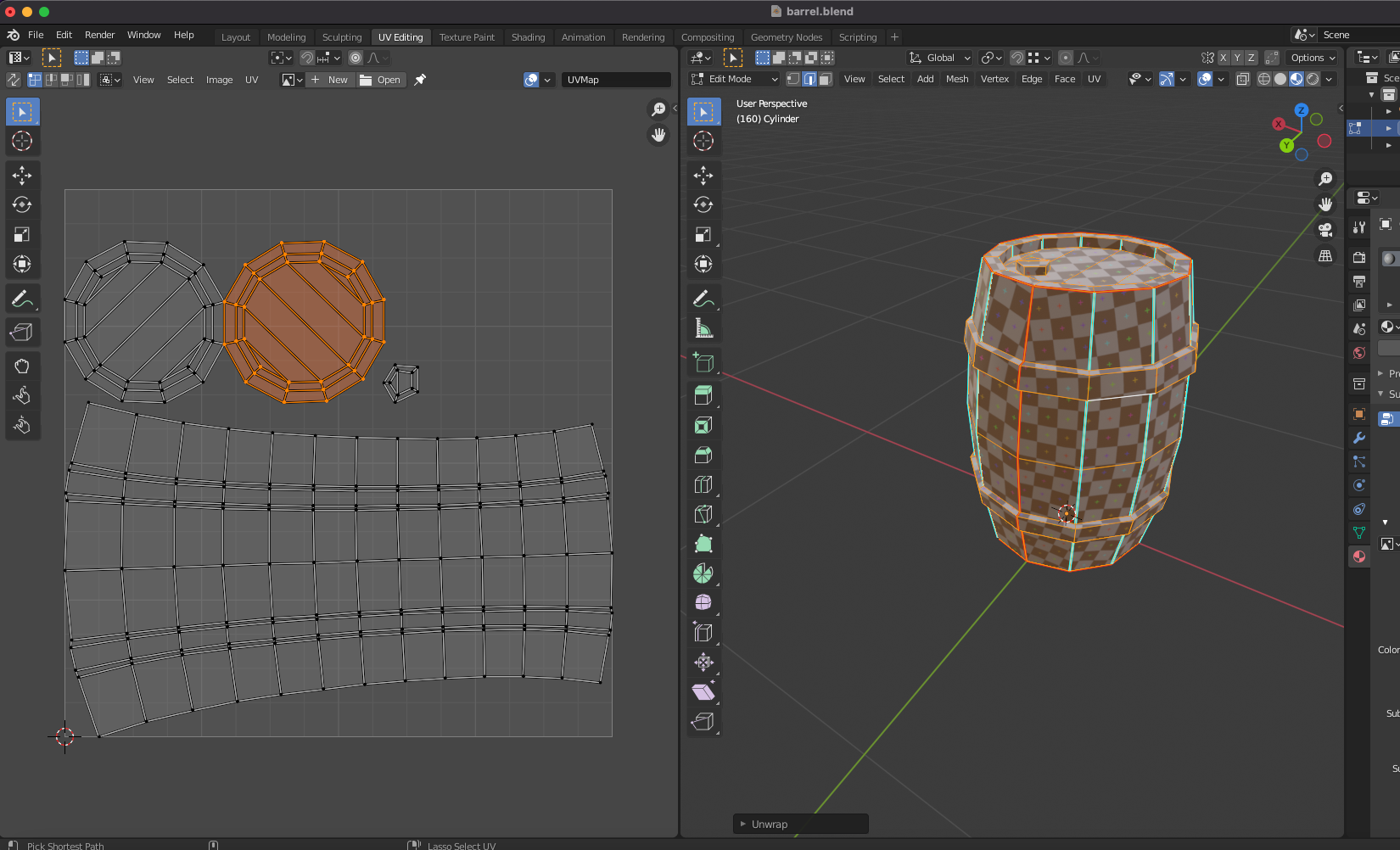1400x850 pixels.
Task: Select the Shear tool in 3D viewport
Action: (x=703, y=692)
